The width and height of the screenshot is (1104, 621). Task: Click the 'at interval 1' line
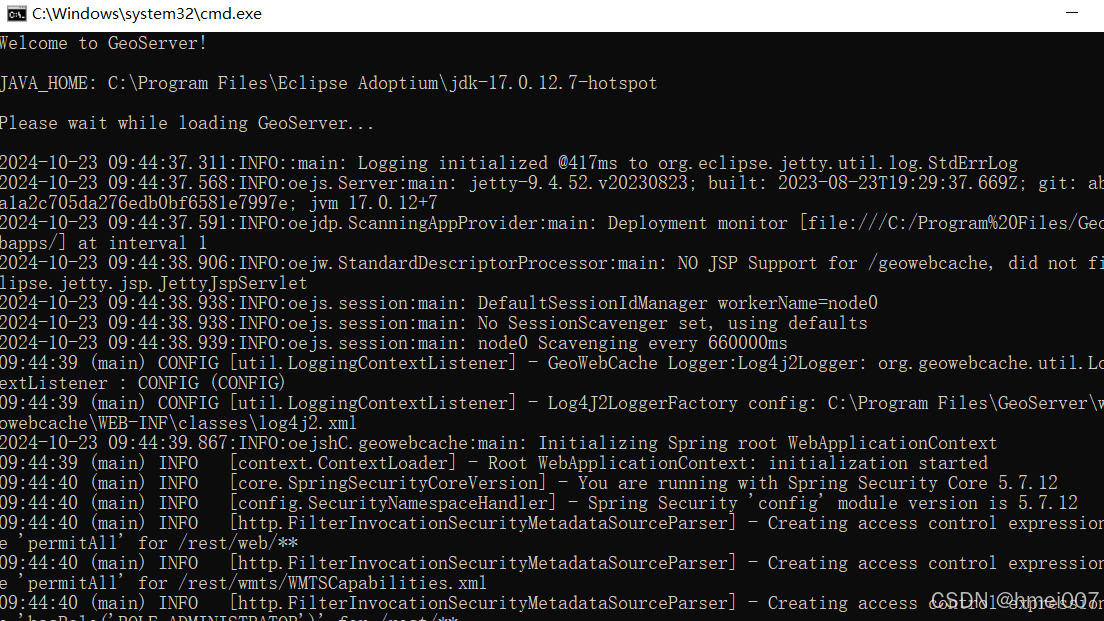coord(104,244)
